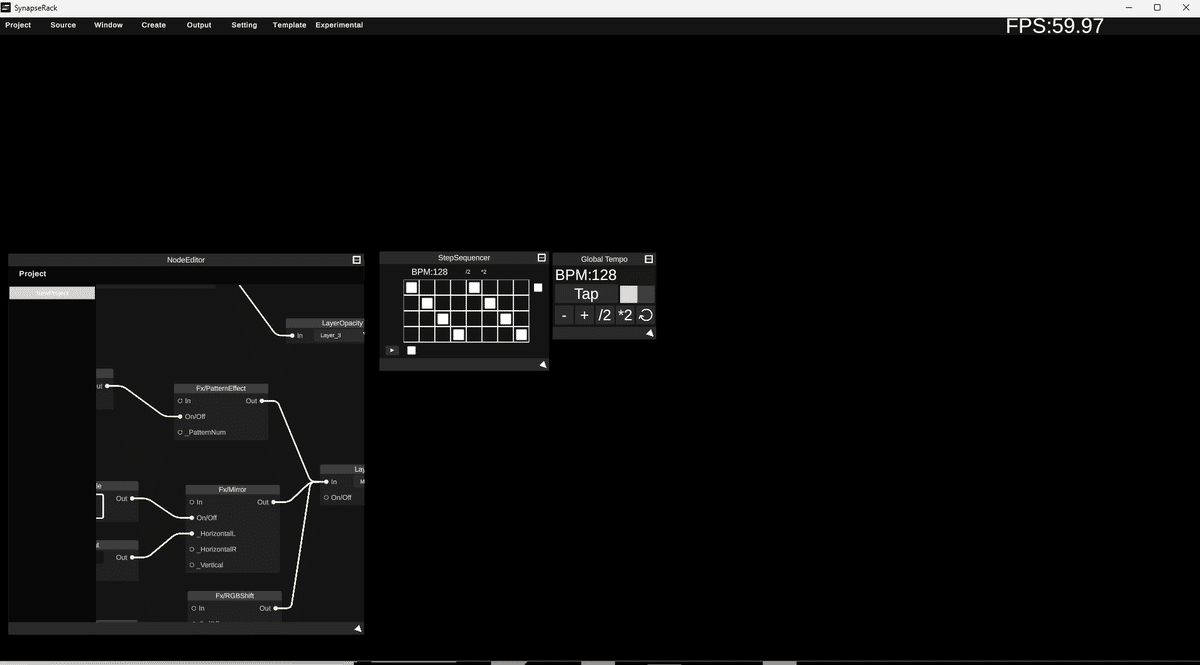Viewport: 1200px width, 665px height.
Task: Click the SynapseRack icon in the title bar
Action: (8, 7)
